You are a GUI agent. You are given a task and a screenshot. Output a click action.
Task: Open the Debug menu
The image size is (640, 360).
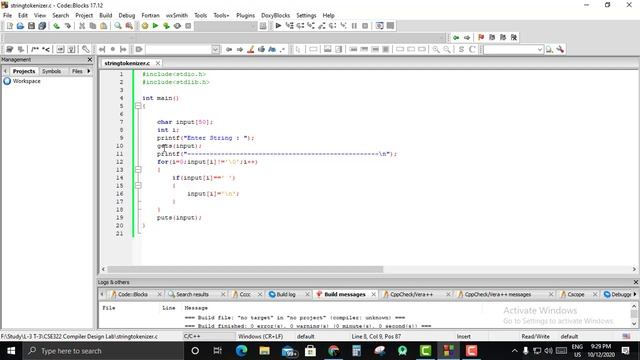(x=127, y=16)
